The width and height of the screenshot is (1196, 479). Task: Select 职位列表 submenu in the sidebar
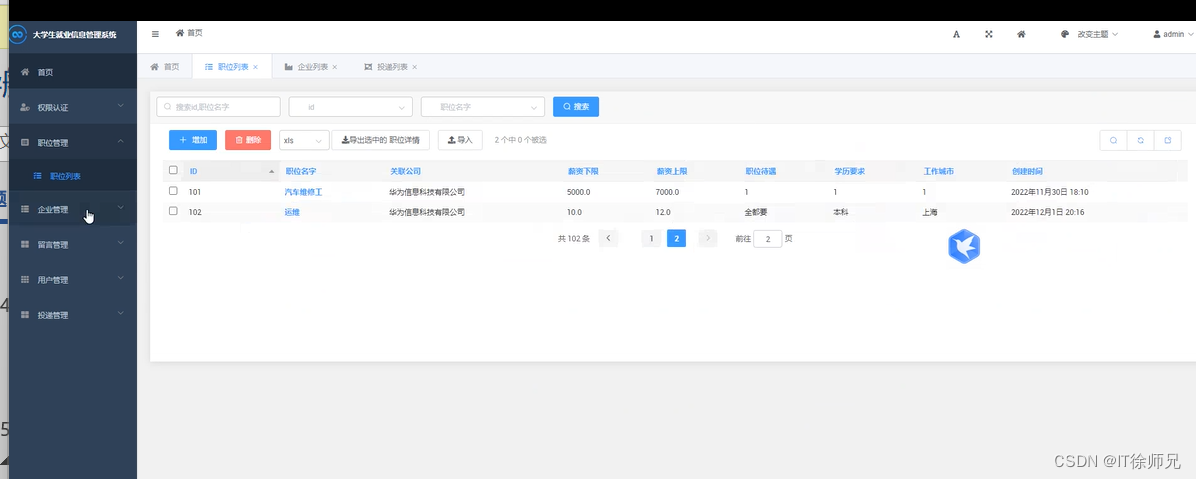pos(72,176)
